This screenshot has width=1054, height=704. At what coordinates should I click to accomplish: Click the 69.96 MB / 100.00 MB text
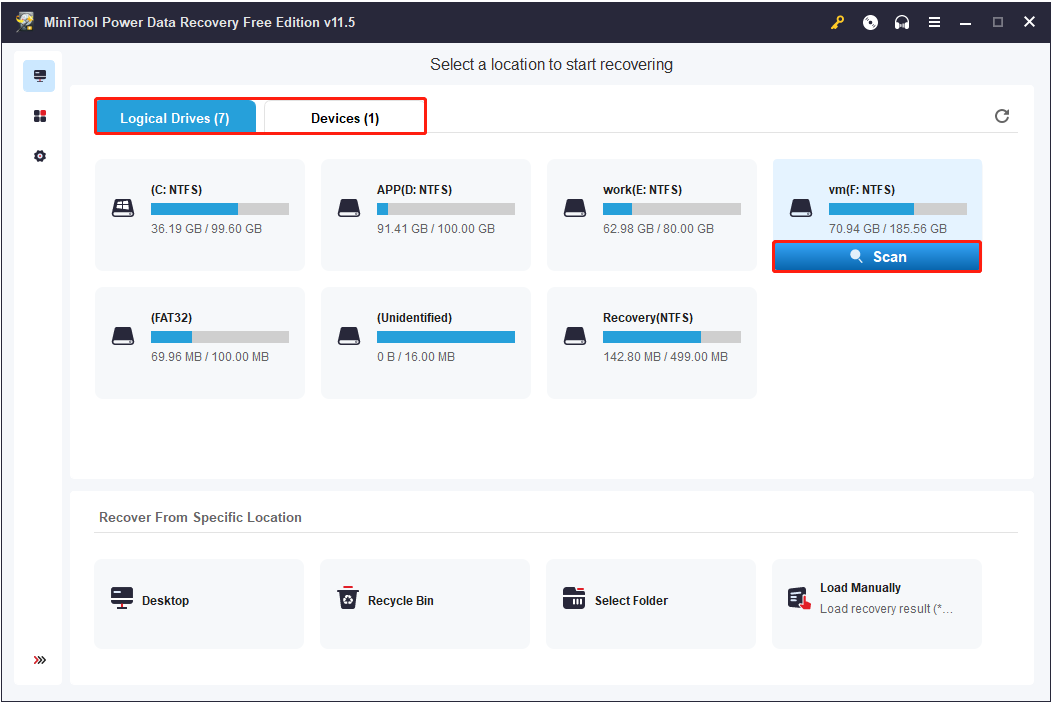210,356
